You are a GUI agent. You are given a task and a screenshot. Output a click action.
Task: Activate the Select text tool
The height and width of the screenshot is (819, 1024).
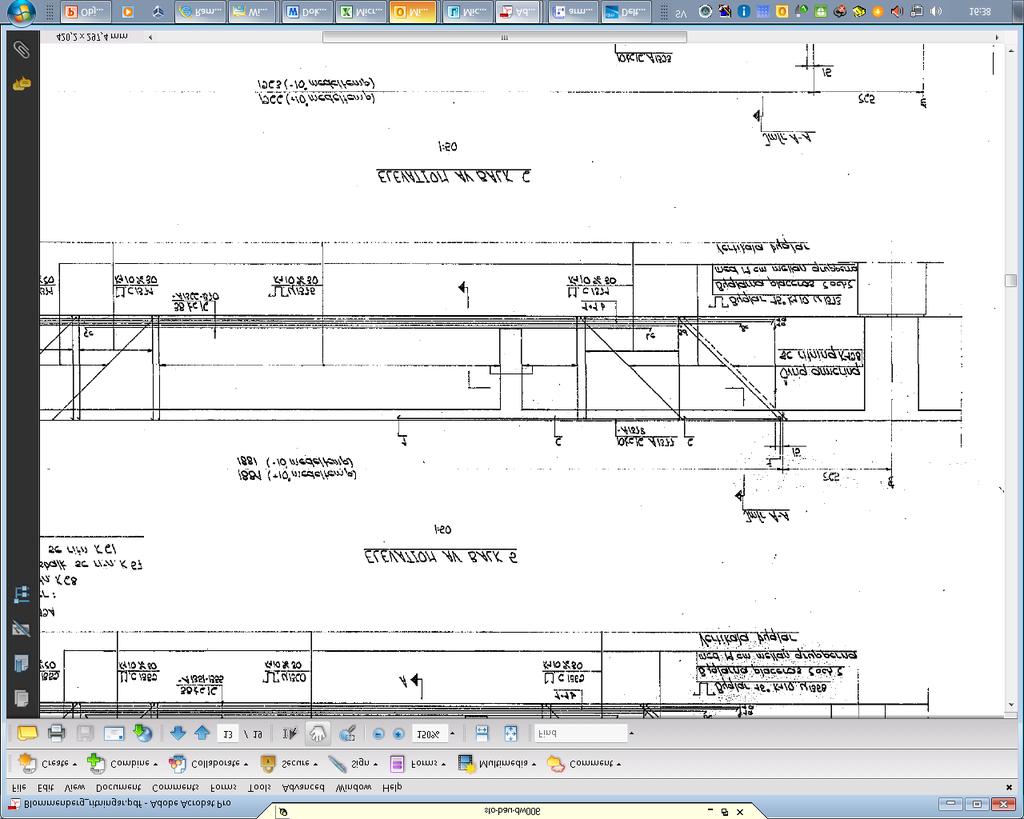[x=290, y=733]
